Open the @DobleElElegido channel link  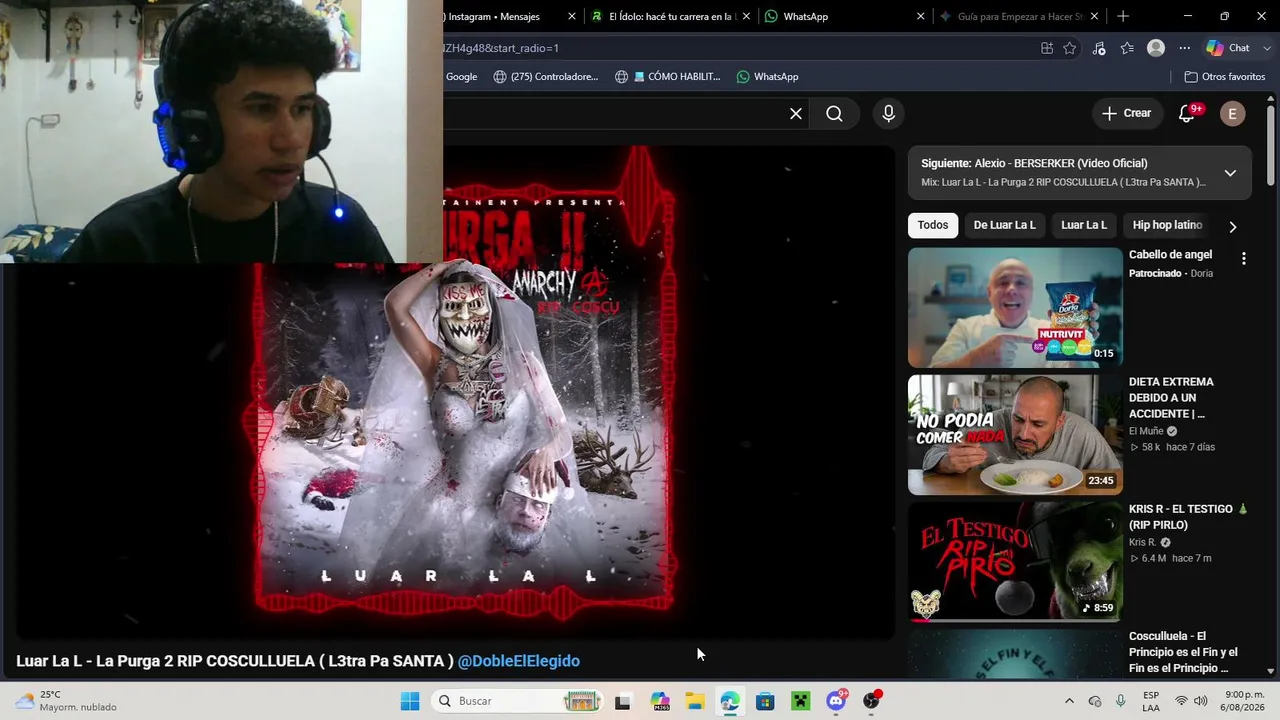click(x=519, y=661)
